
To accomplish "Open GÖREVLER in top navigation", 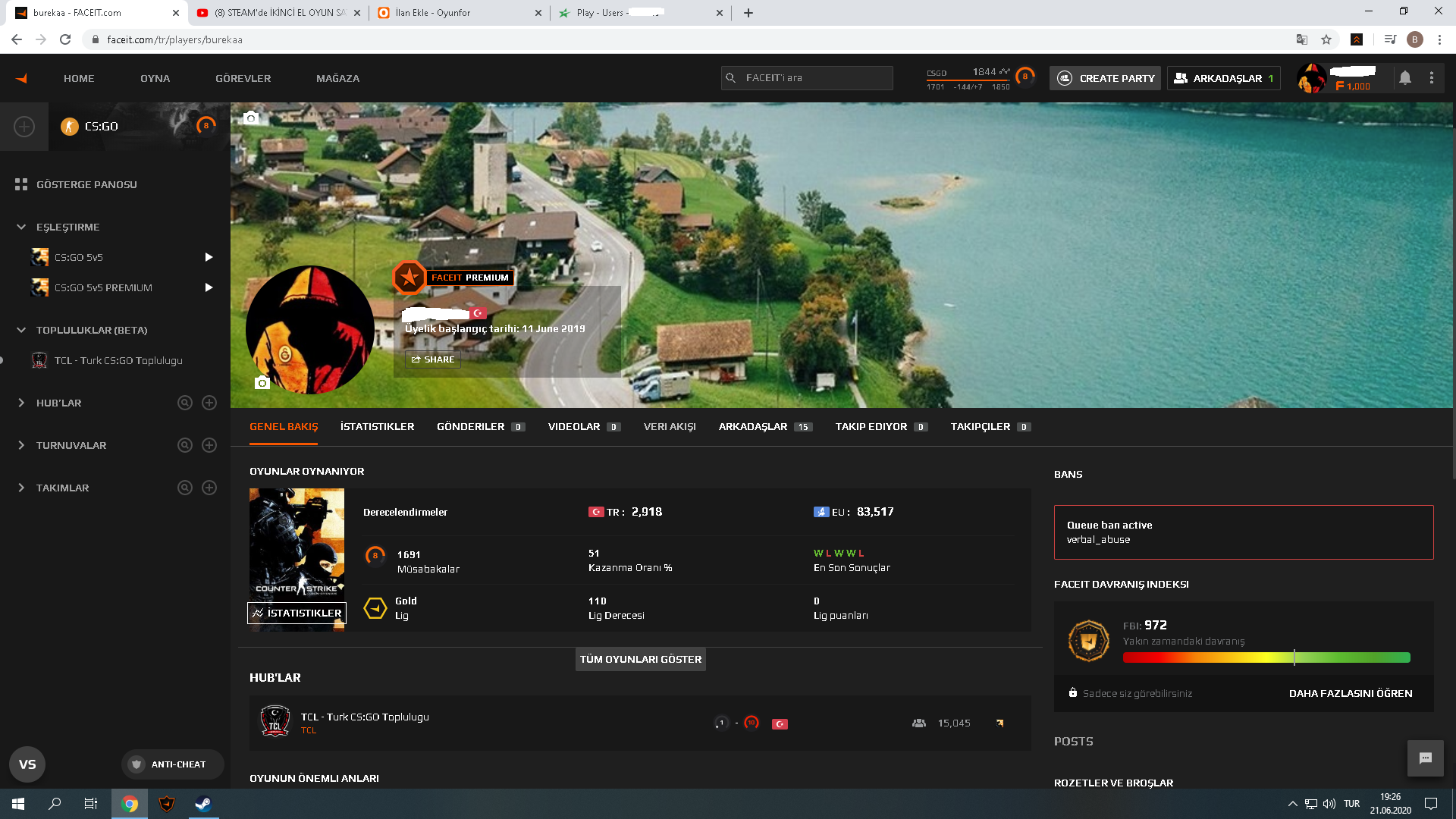I will 243,78.
